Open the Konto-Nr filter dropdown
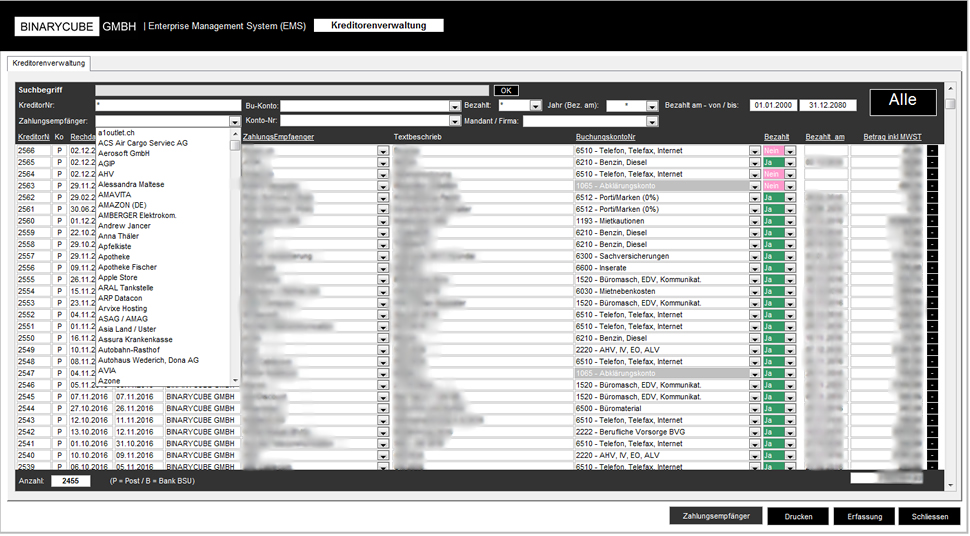Screen dimensions: 970x536 click(454, 121)
